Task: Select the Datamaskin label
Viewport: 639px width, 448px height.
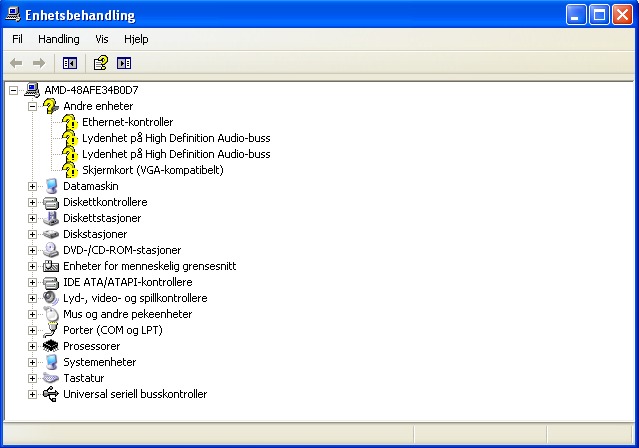Action: tap(90, 186)
